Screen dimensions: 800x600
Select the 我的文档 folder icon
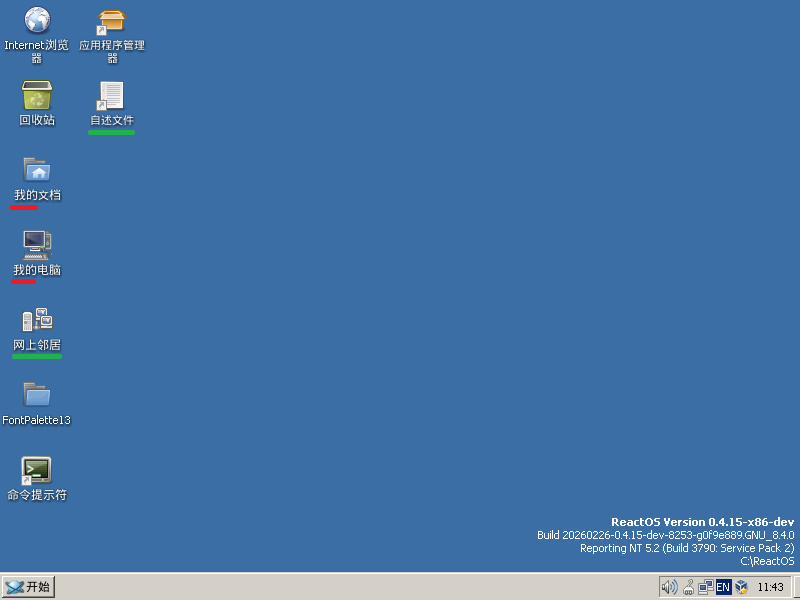[37, 170]
